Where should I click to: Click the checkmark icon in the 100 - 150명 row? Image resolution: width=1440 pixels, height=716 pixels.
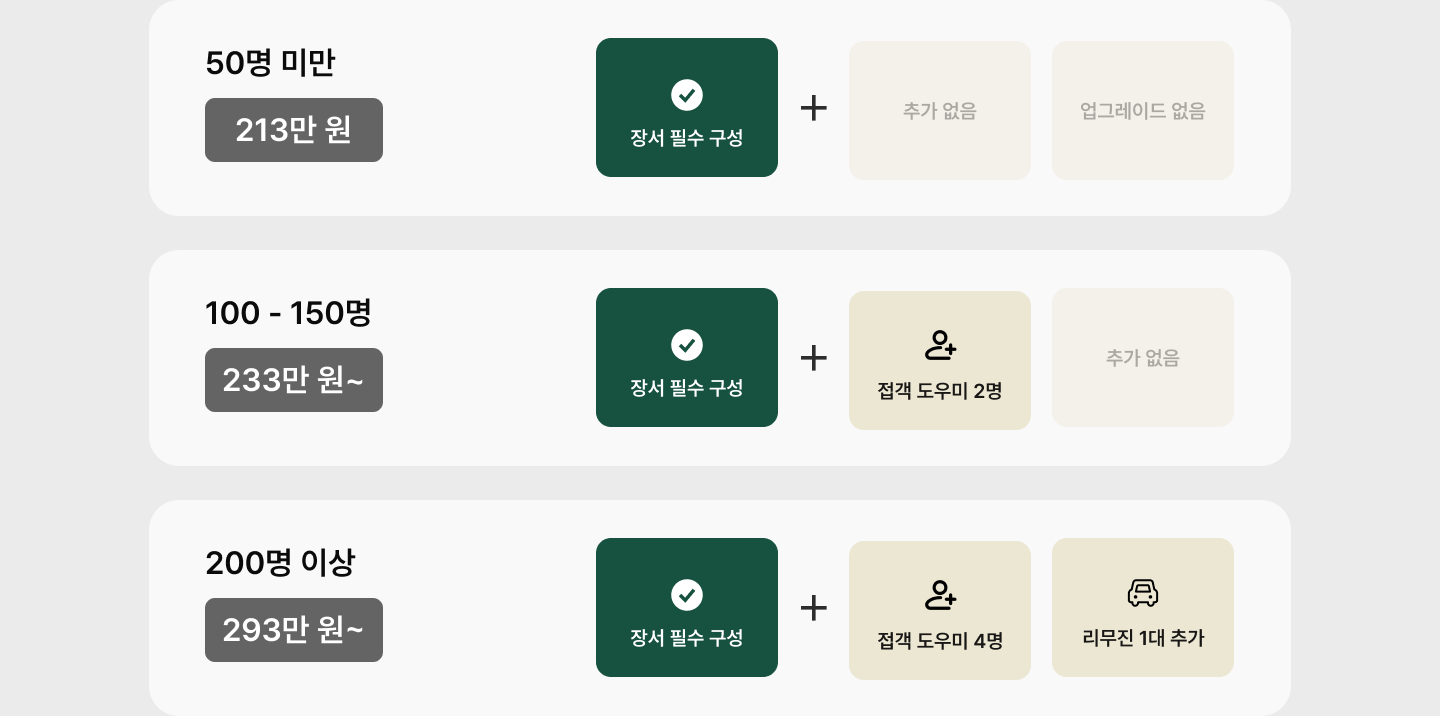pyautogui.click(x=687, y=345)
